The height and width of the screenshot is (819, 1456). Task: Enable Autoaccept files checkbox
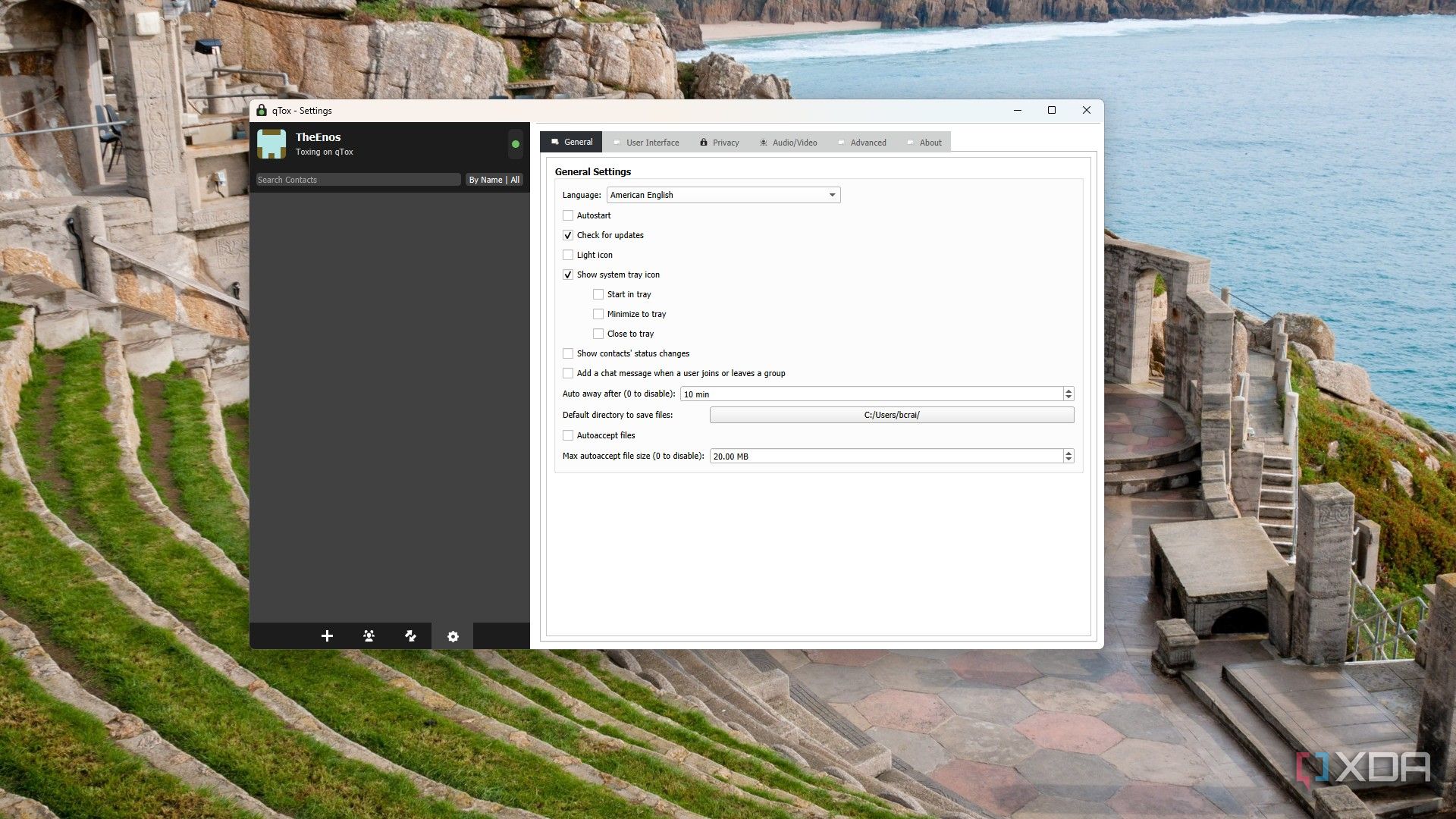[x=568, y=435]
